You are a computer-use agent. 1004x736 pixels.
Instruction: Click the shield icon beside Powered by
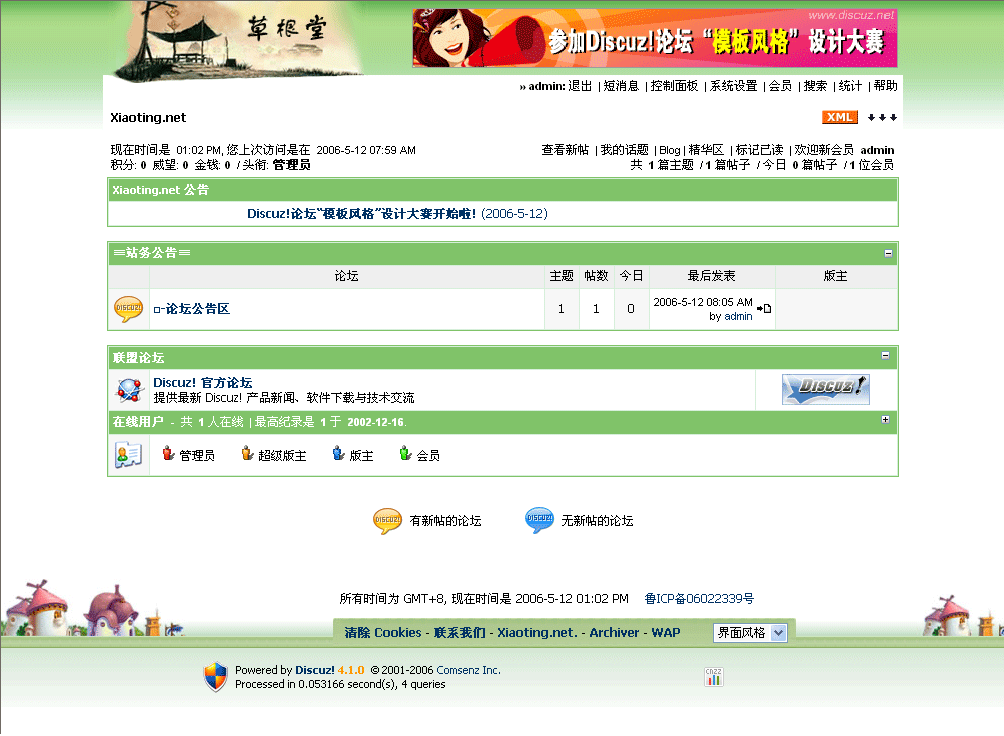[x=216, y=676]
